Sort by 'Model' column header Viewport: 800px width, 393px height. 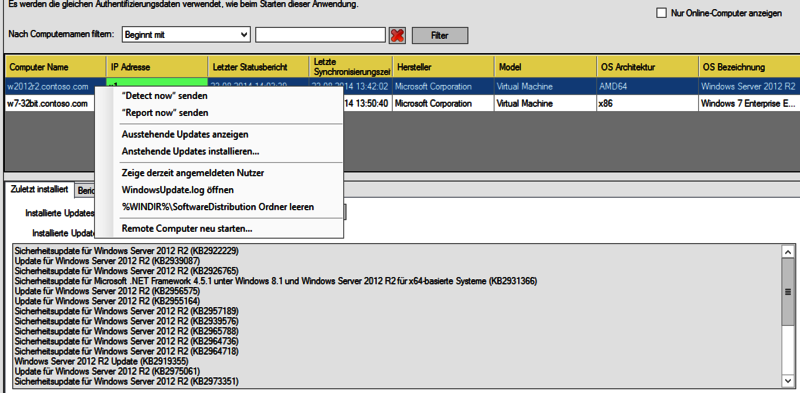(545, 67)
